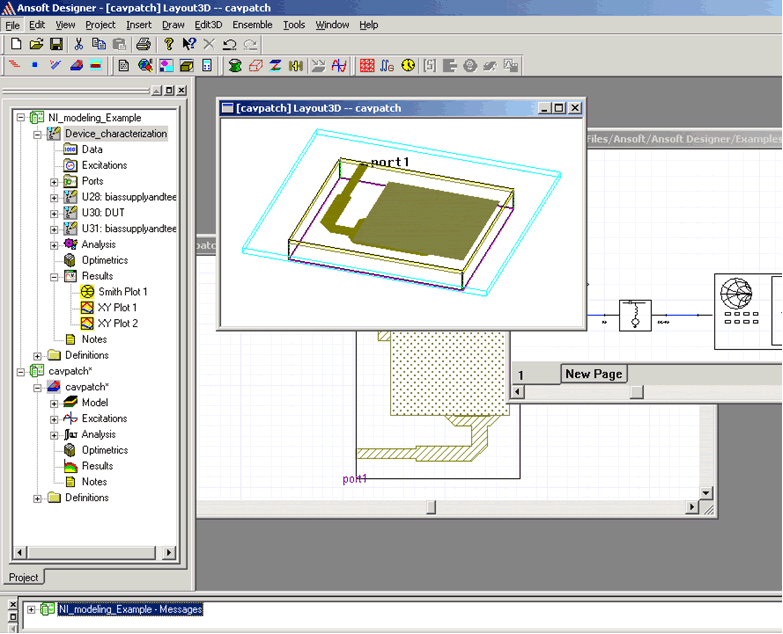Click the Delete X toolbar icon
This screenshot has width=783, height=634.
[209, 44]
